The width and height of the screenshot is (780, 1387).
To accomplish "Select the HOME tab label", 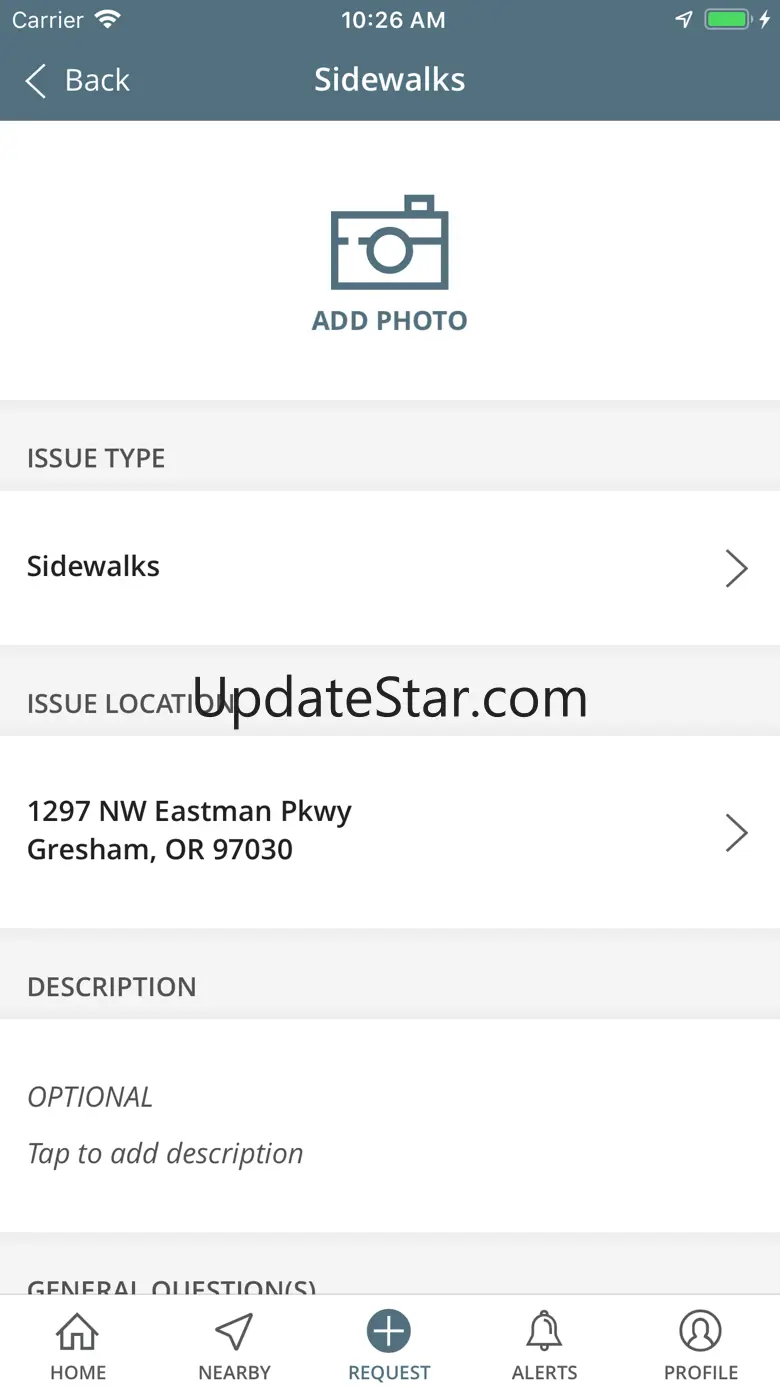I will 78,1372.
